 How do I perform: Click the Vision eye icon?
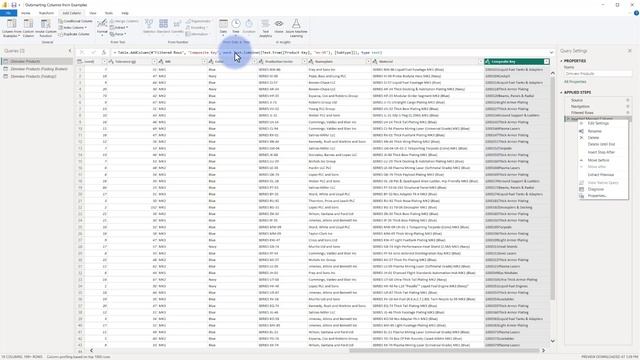tap(279, 24)
